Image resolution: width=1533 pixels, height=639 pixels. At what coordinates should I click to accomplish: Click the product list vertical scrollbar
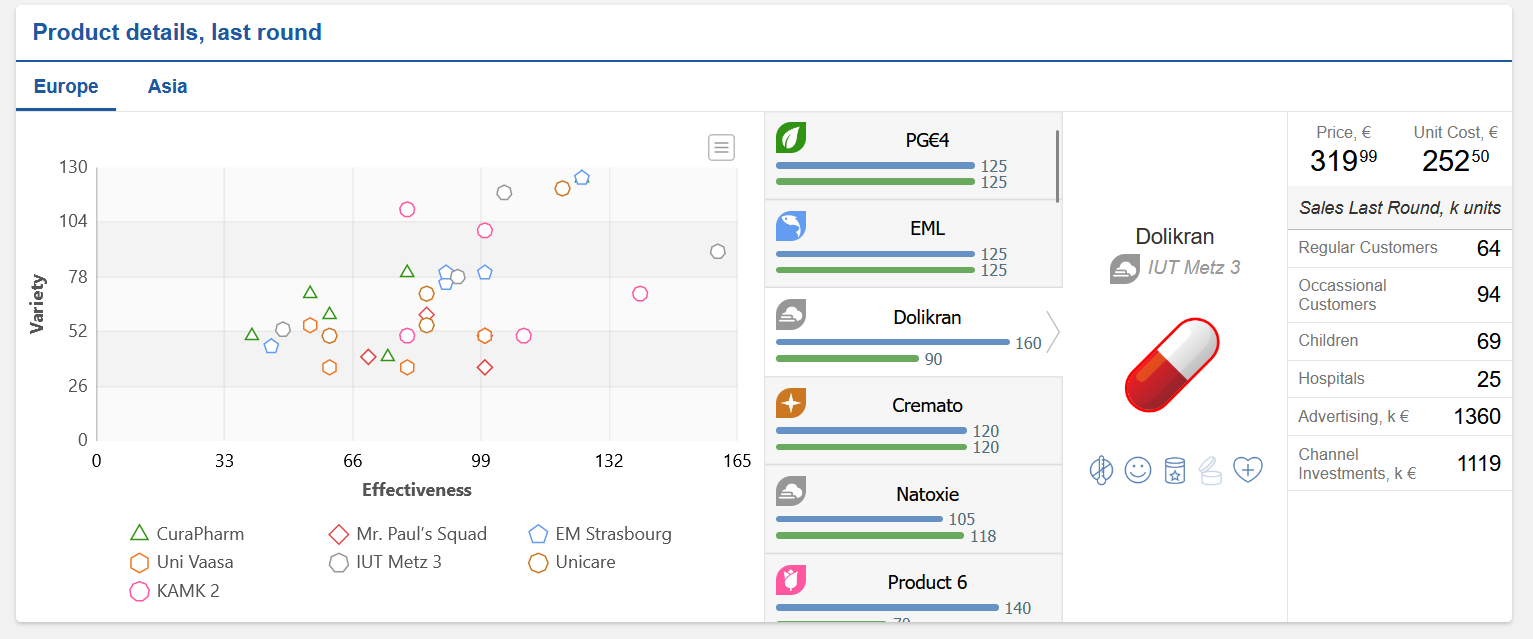[1057, 166]
